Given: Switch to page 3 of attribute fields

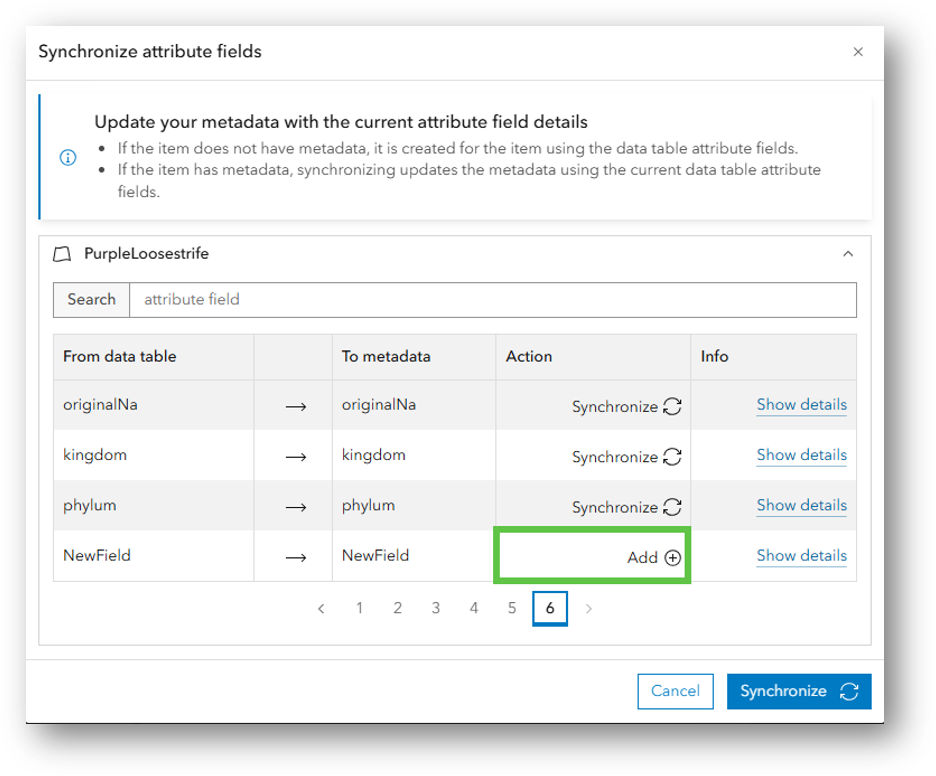Looking at the screenshot, I should tap(436, 608).
